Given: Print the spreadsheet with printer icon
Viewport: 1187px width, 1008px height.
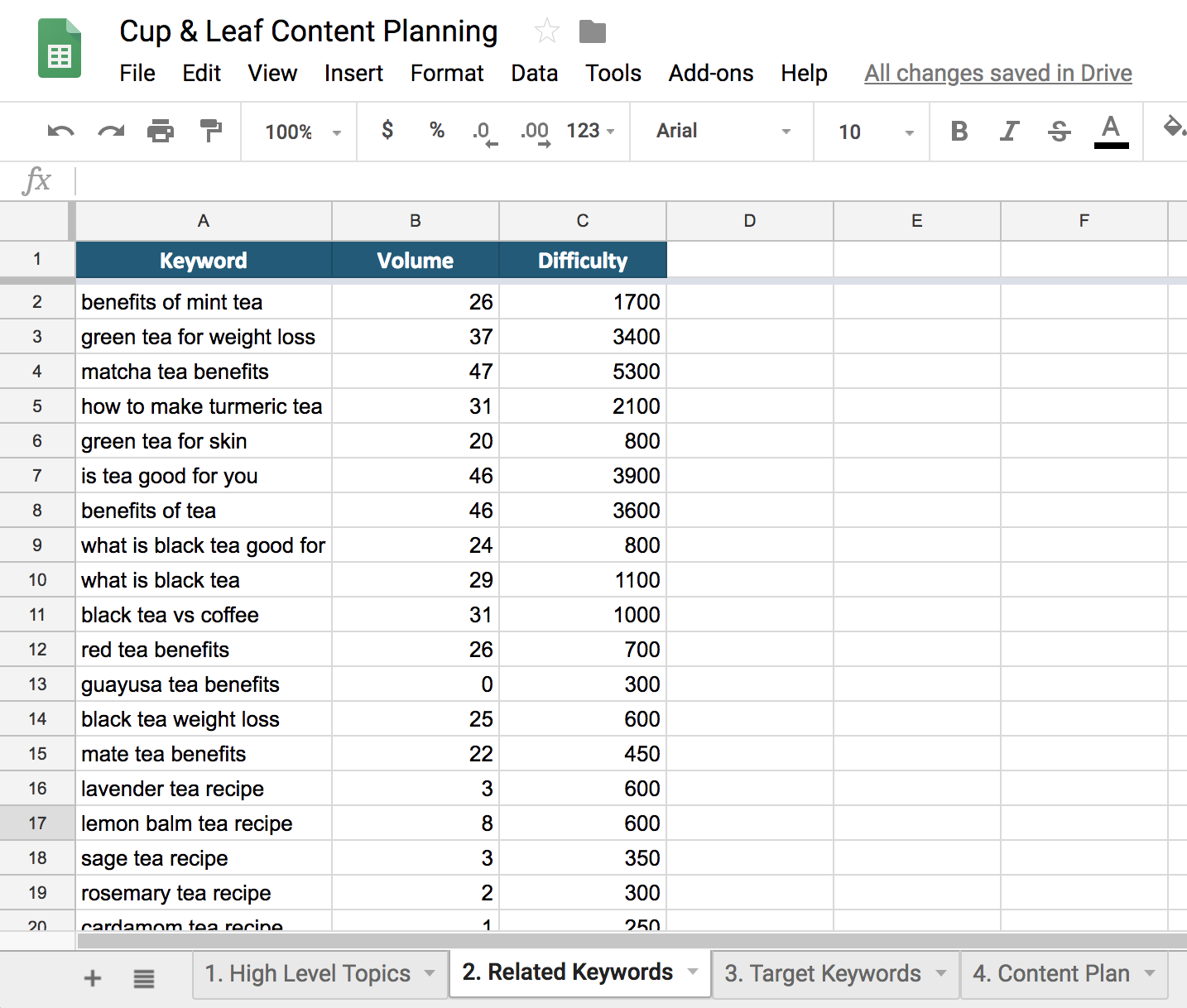Looking at the screenshot, I should tap(161, 132).
